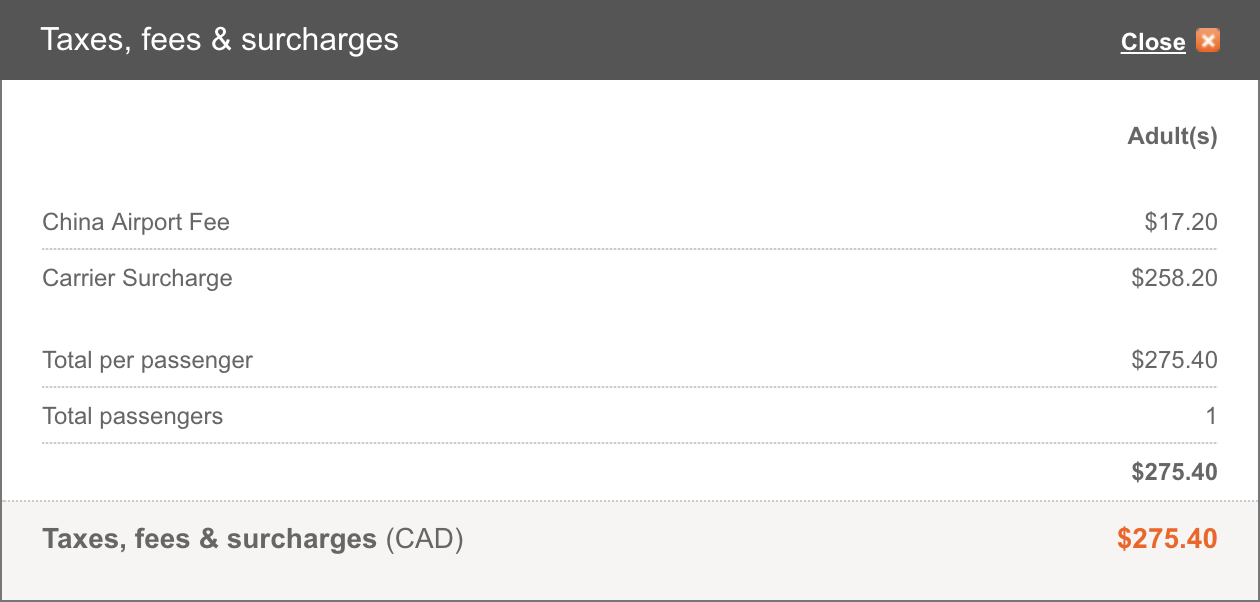Select the bold footer Taxes, fees & surcharges text

[x=209, y=539]
